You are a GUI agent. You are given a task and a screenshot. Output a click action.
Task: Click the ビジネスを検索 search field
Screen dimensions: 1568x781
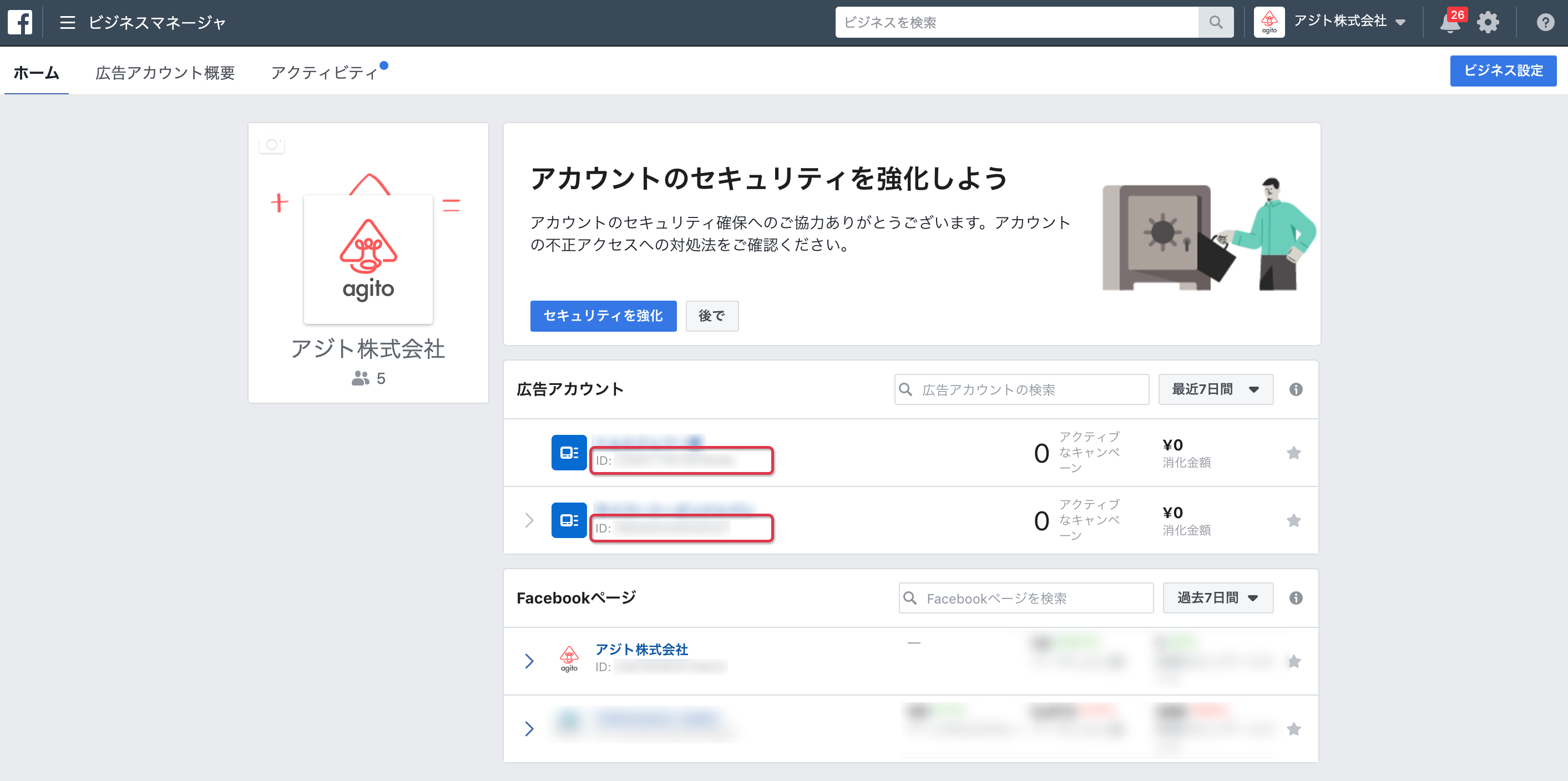coord(1016,23)
